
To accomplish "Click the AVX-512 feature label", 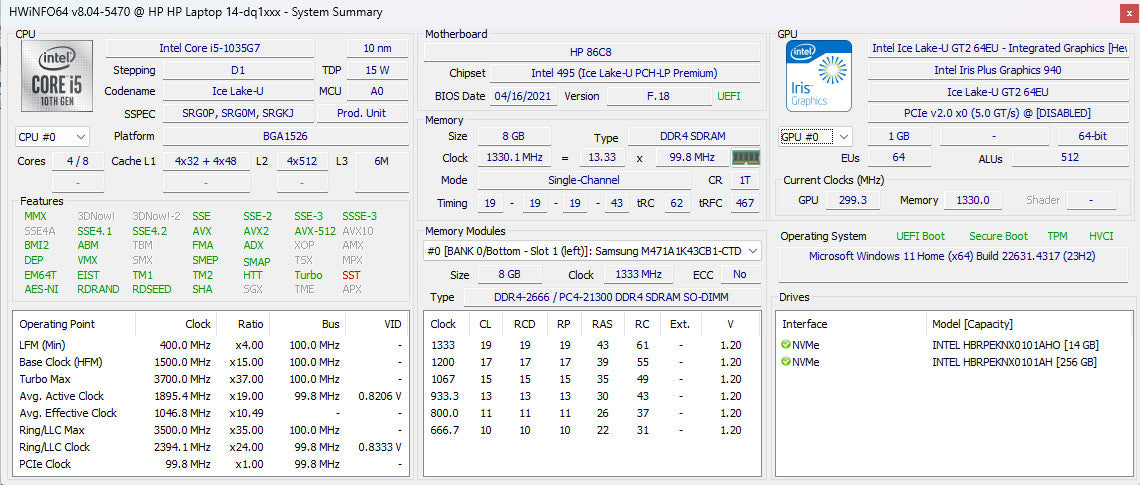I will pos(315,231).
